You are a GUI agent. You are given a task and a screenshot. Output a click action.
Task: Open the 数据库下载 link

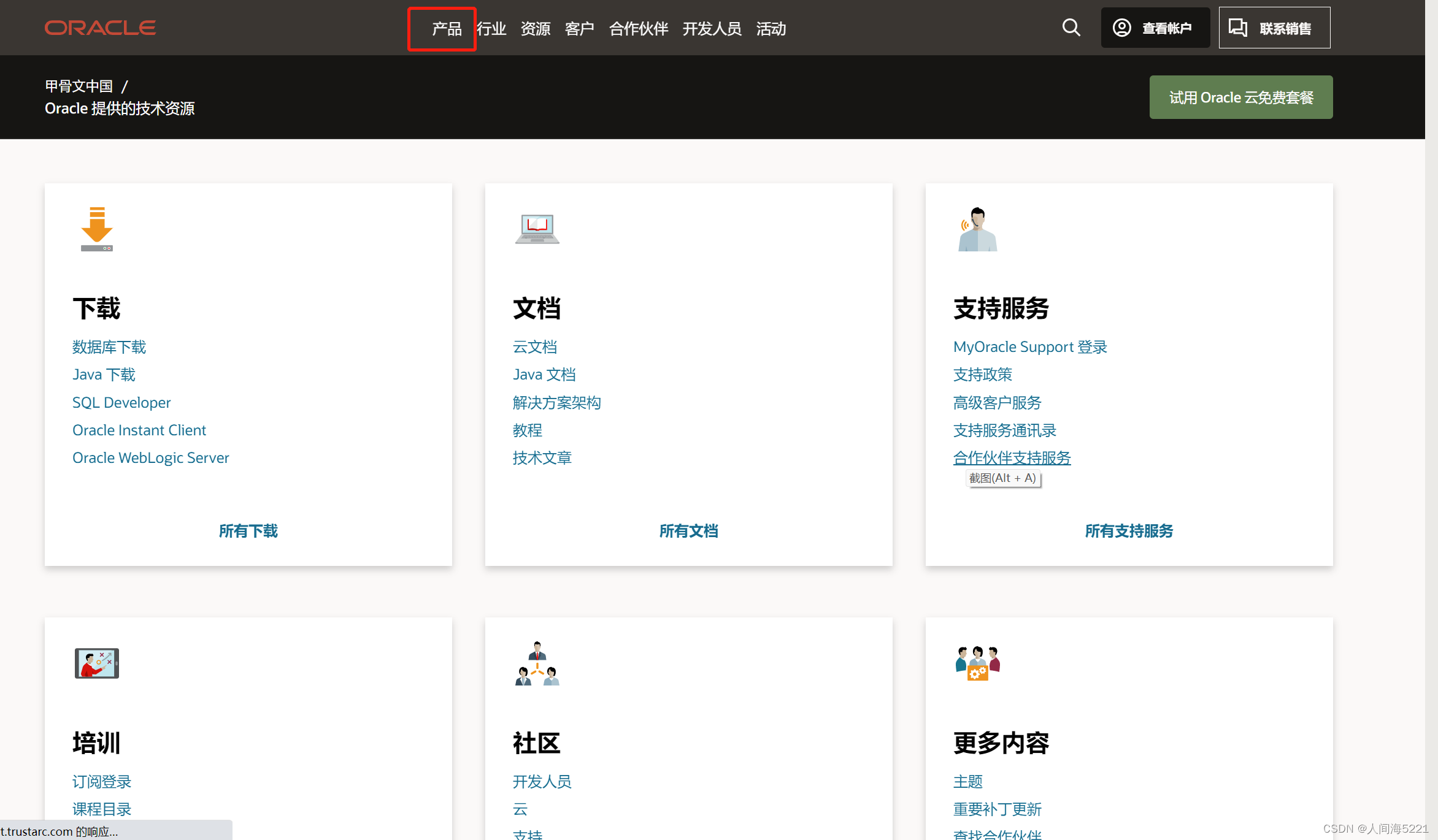pos(109,347)
